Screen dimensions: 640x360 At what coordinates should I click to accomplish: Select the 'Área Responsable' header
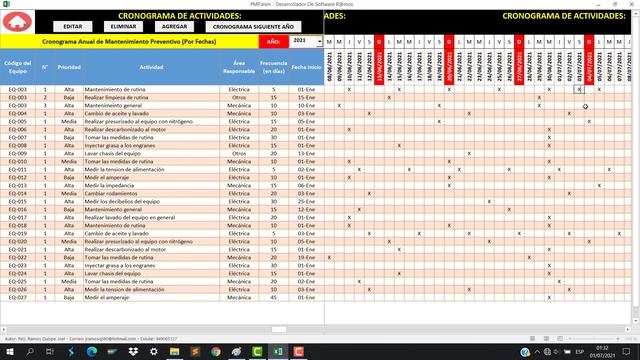(x=239, y=67)
